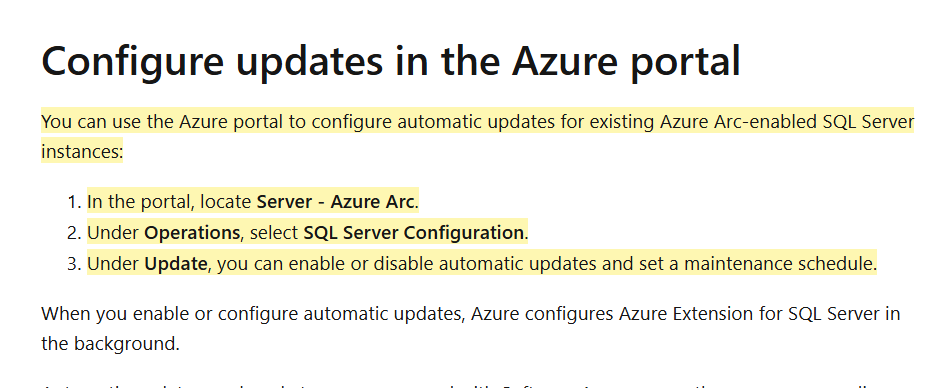The height and width of the screenshot is (388, 948).
Task: Click list number 2 marker
Action: point(74,233)
